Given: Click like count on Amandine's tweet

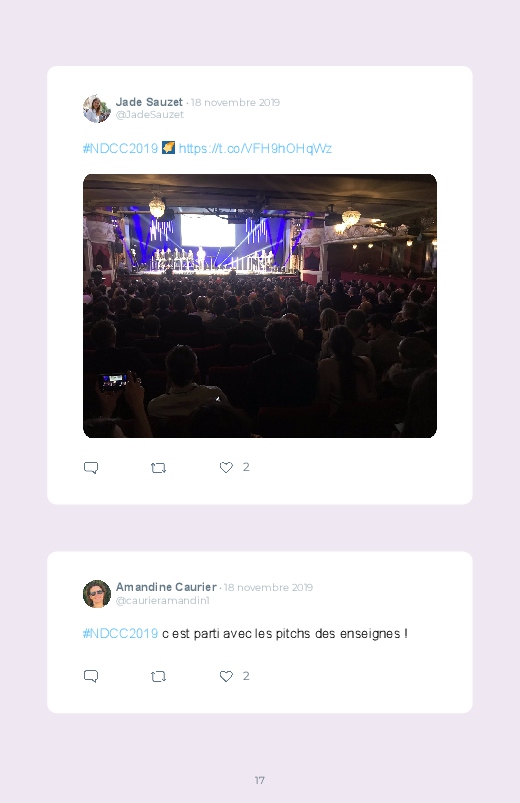Looking at the screenshot, I should click(246, 675).
